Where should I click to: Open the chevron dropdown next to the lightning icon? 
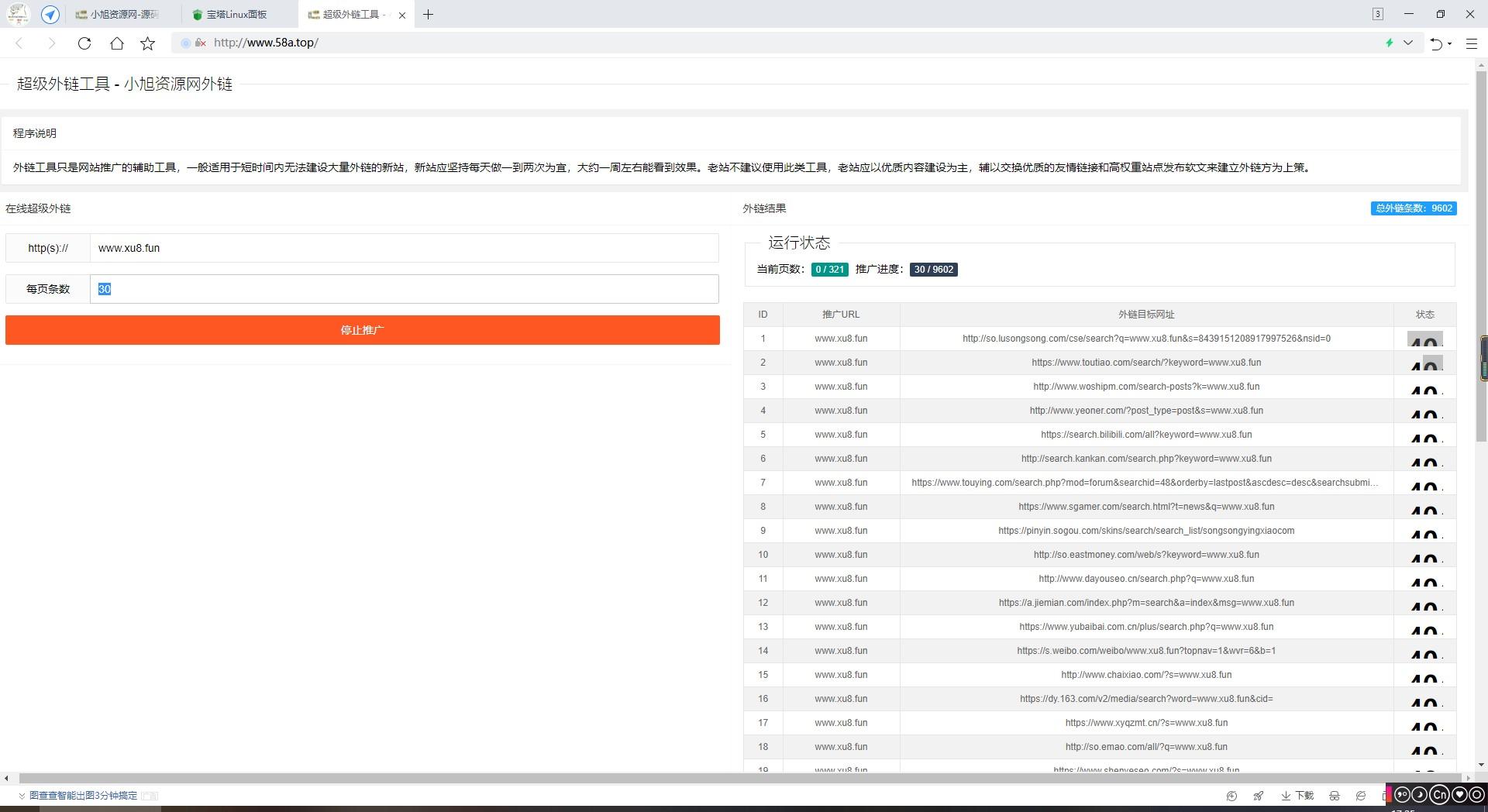(1408, 43)
